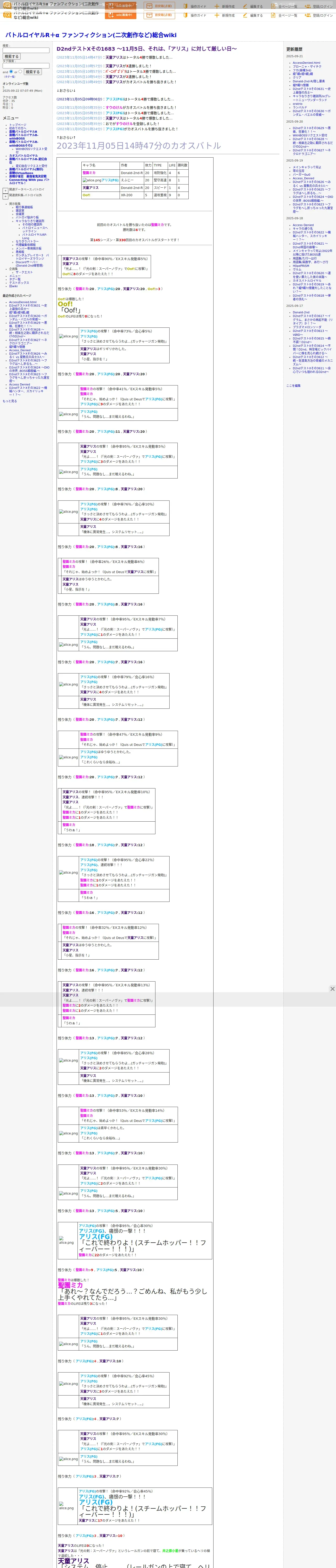Open 直轄Virtualboss menu link
336x1568 pixels.
21,173
